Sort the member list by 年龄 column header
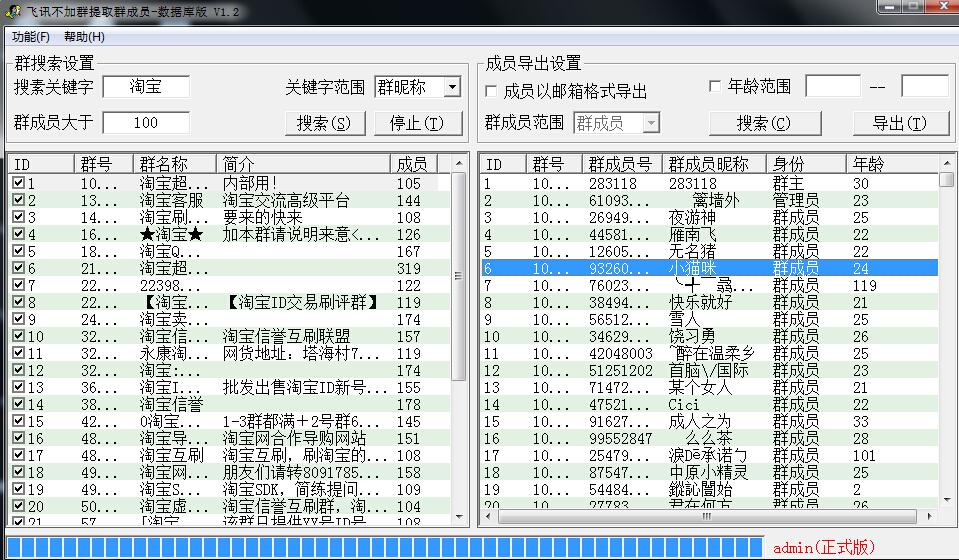The image size is (959, 560). pyautogui.click(x=890, y=164)
